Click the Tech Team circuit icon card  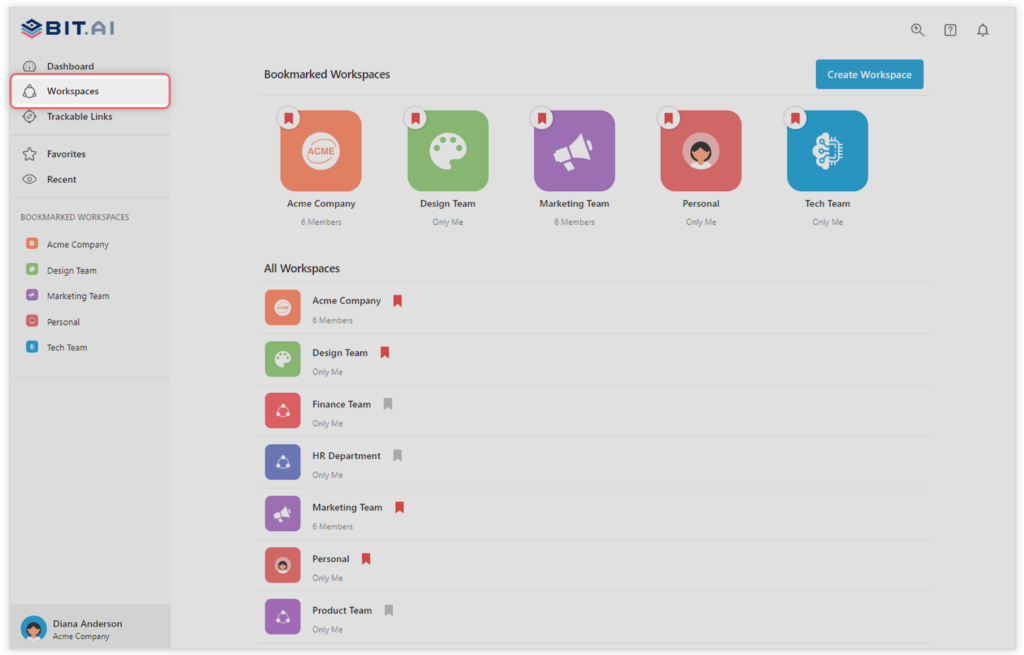point(827,150)
